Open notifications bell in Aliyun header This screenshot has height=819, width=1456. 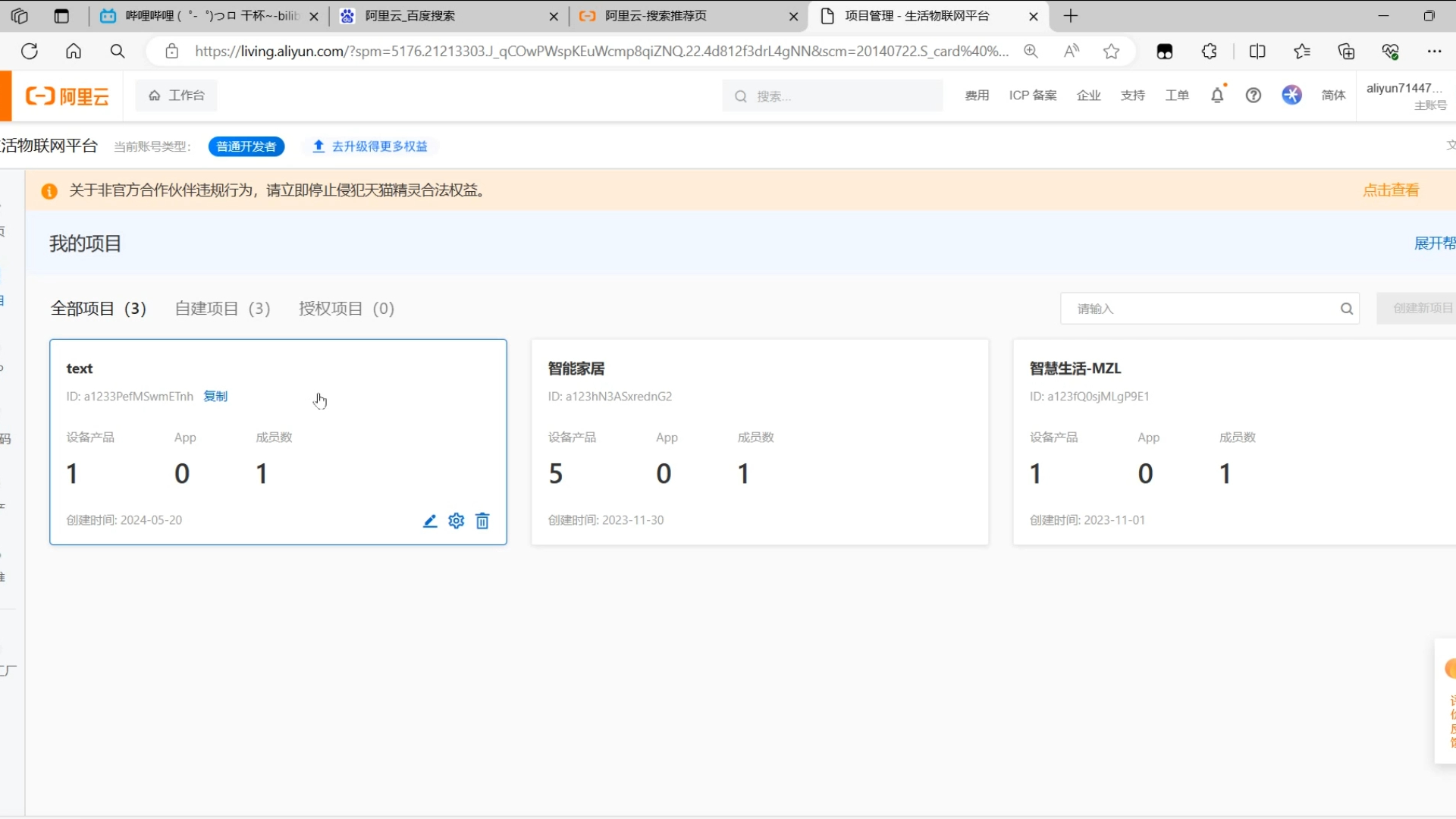[1218, 95]
